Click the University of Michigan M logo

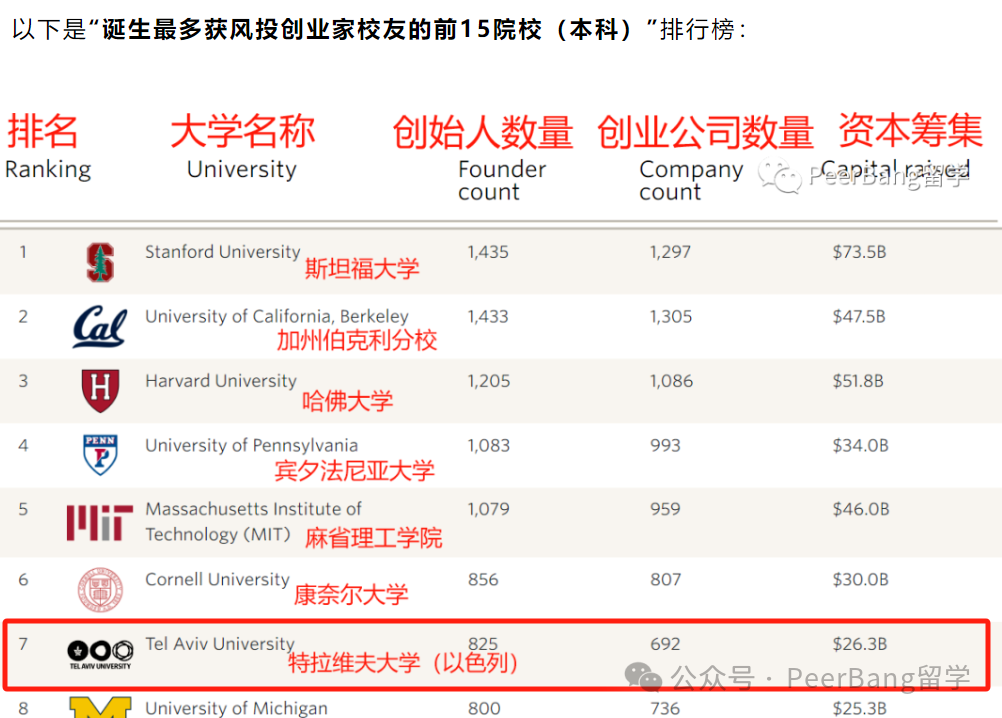point(100,707)
